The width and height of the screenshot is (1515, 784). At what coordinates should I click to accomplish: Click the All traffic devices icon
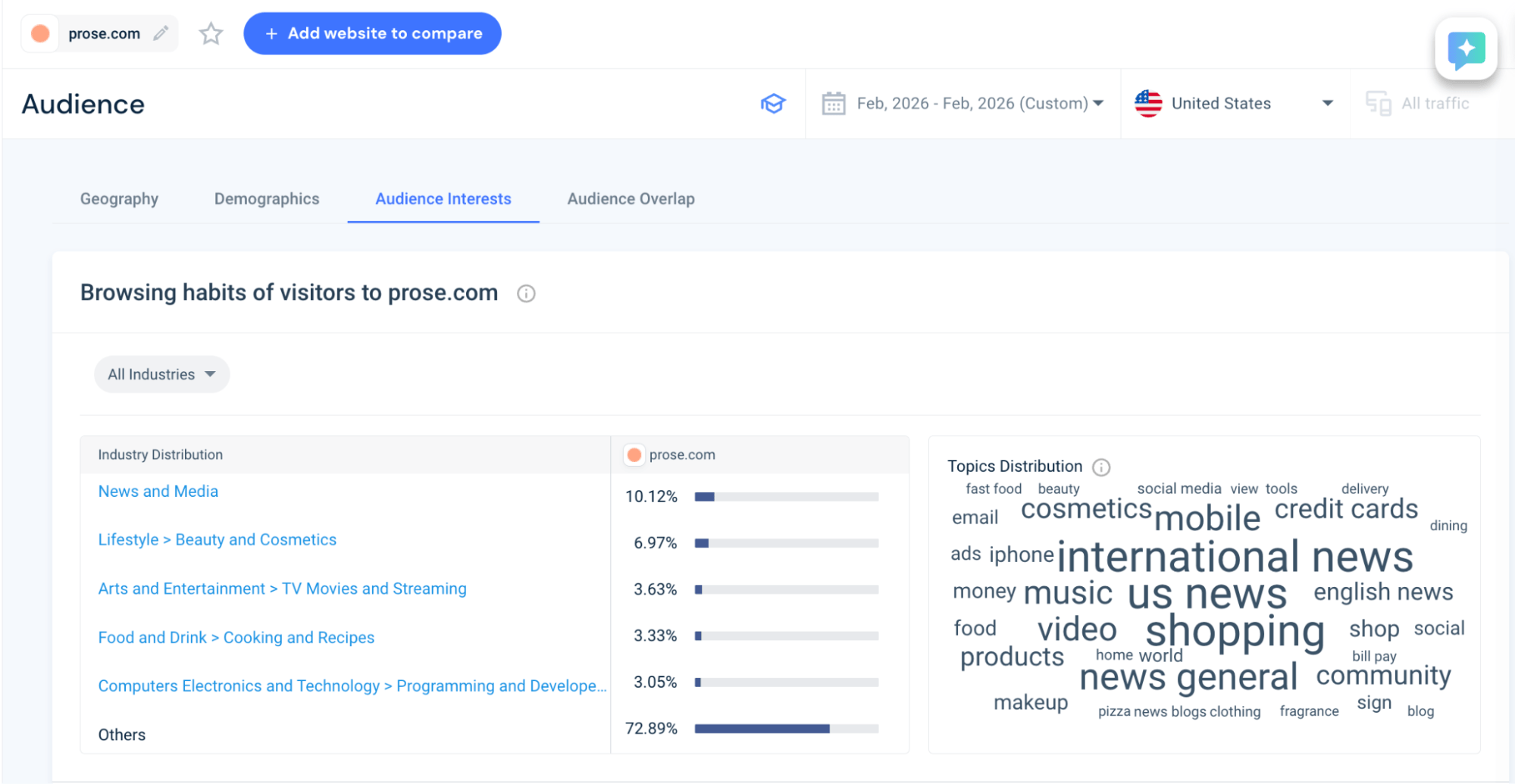coord(1378,103)
